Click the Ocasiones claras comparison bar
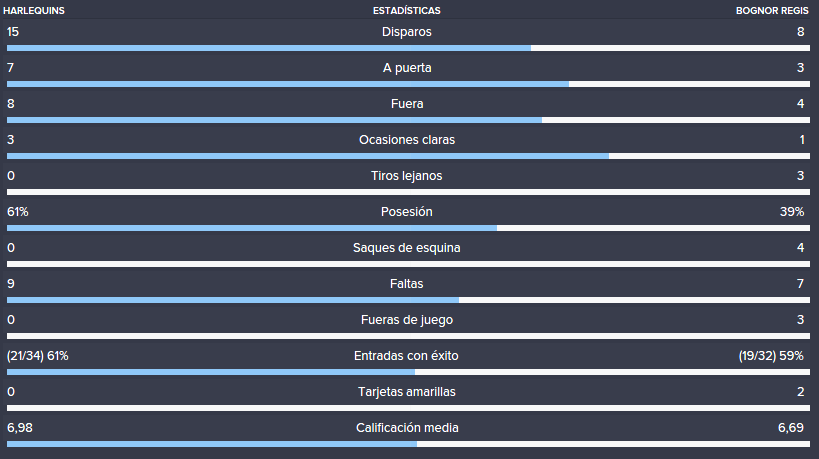This screenshot has width=819, height=459. coord(408,156)
